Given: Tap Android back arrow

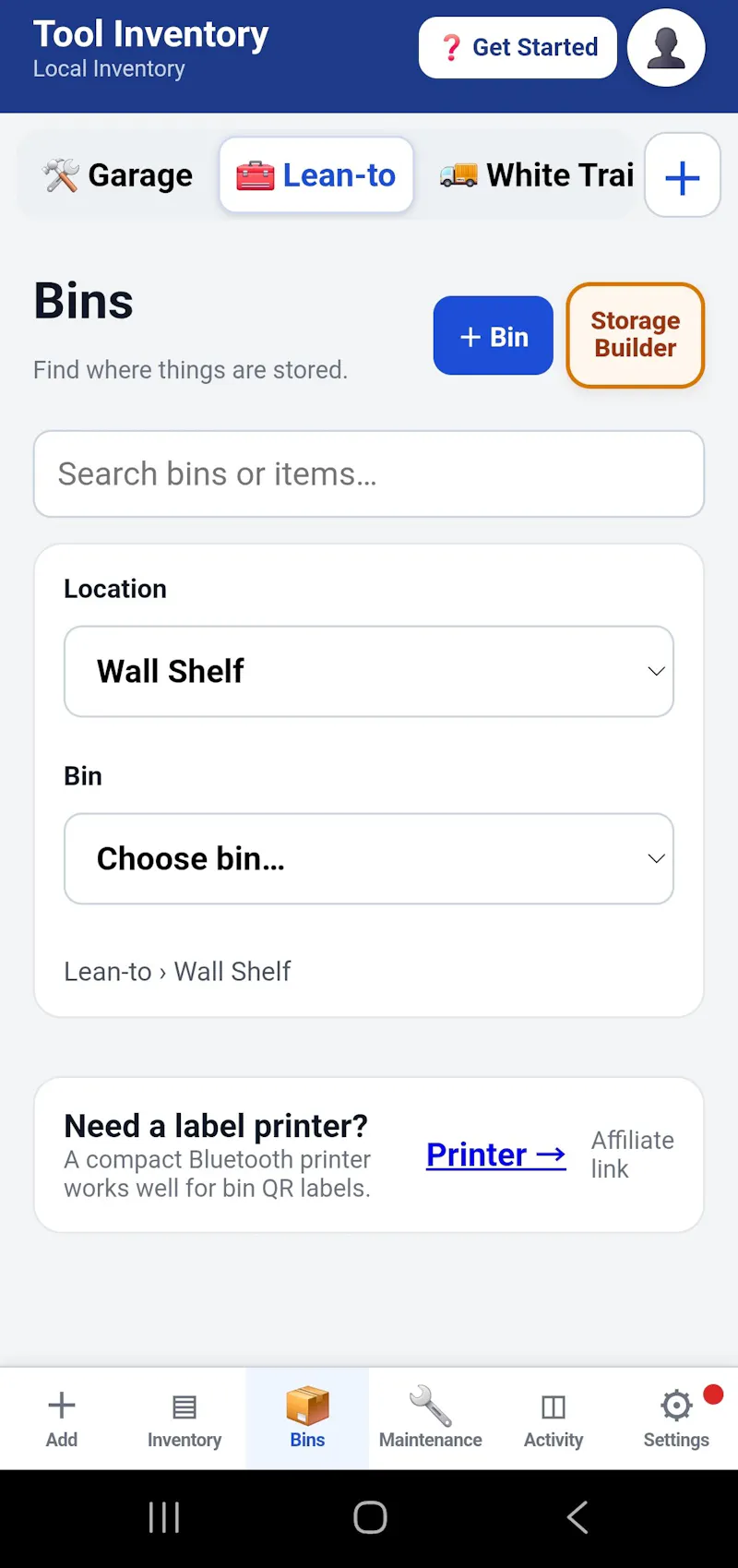Looking at the screenshot, I should (577, 1517).
